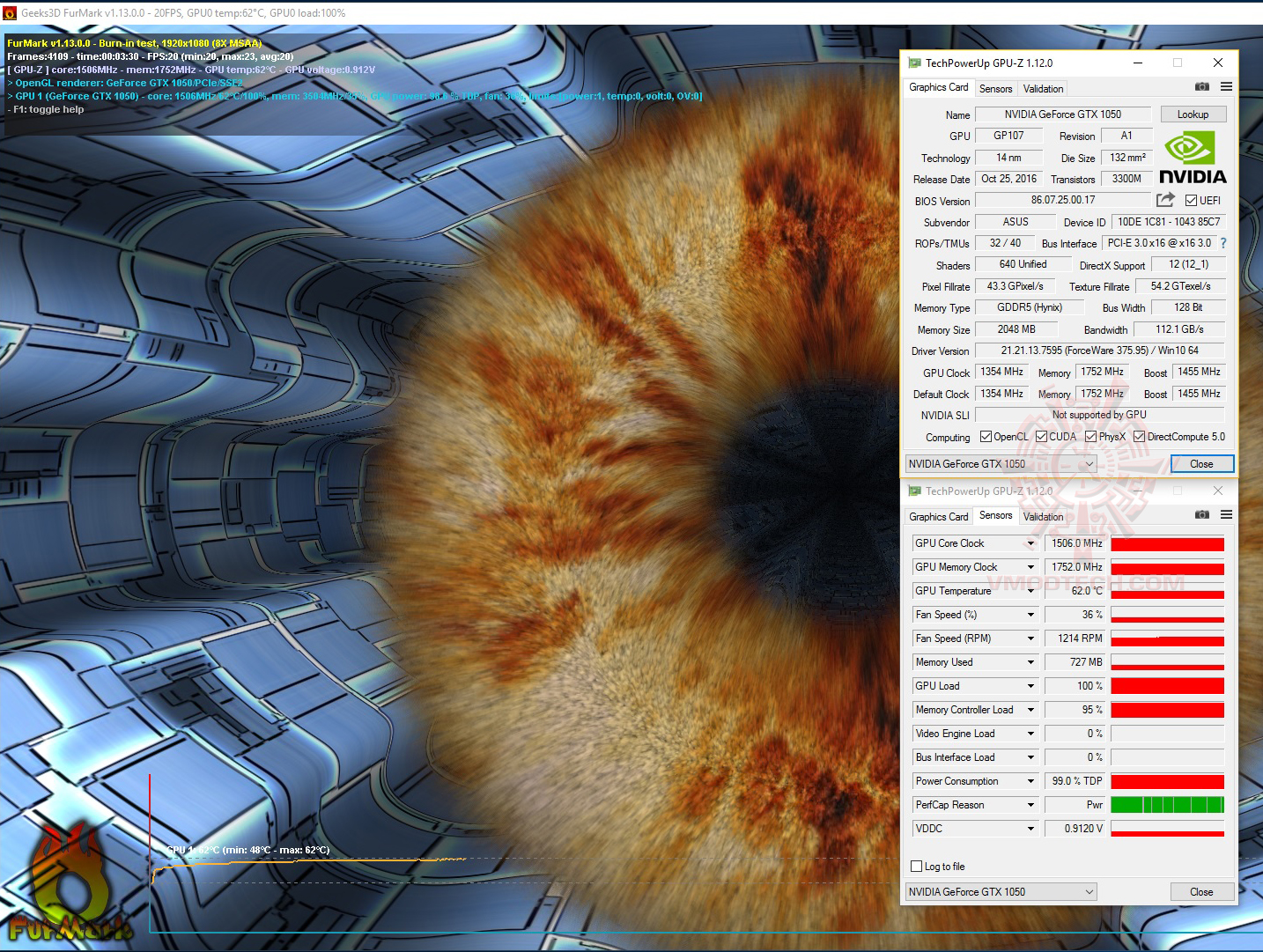Screen dimensions: 1263x952
Task: Expand the Memory Controller Load sensor dropdown
Action: (x=1030, y=710)
